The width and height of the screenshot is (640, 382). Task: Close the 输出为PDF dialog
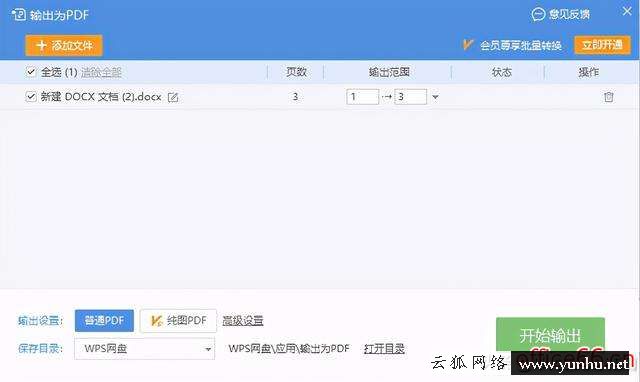tap(627, 11)
